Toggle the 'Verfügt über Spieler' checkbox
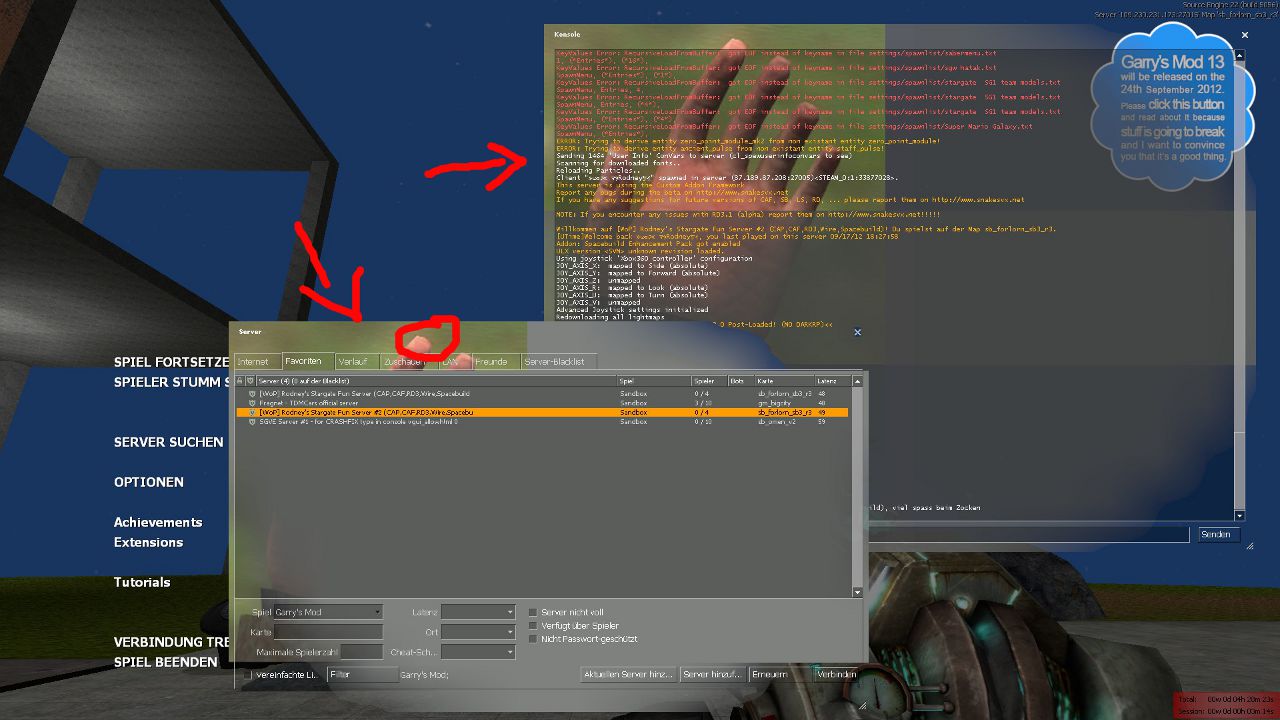Image resolution: width=1280 pixels, height=720 pixels. pos(534,626)
